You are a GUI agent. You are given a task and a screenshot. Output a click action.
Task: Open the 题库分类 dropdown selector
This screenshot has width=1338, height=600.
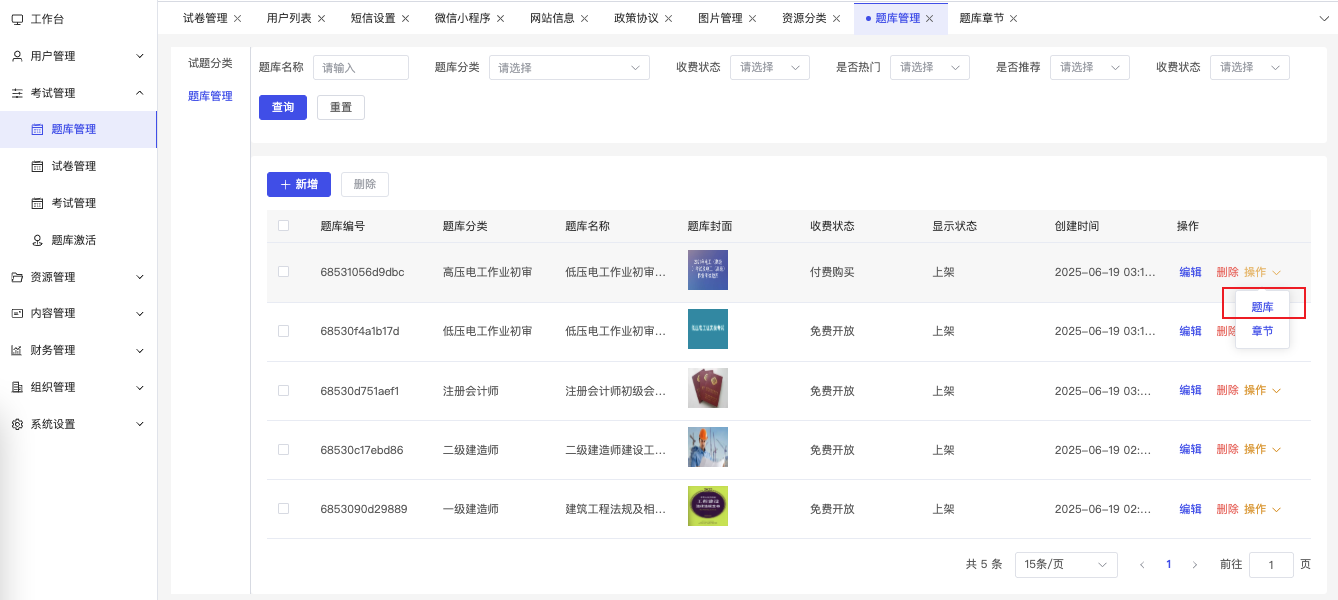[x=569, y=67]
